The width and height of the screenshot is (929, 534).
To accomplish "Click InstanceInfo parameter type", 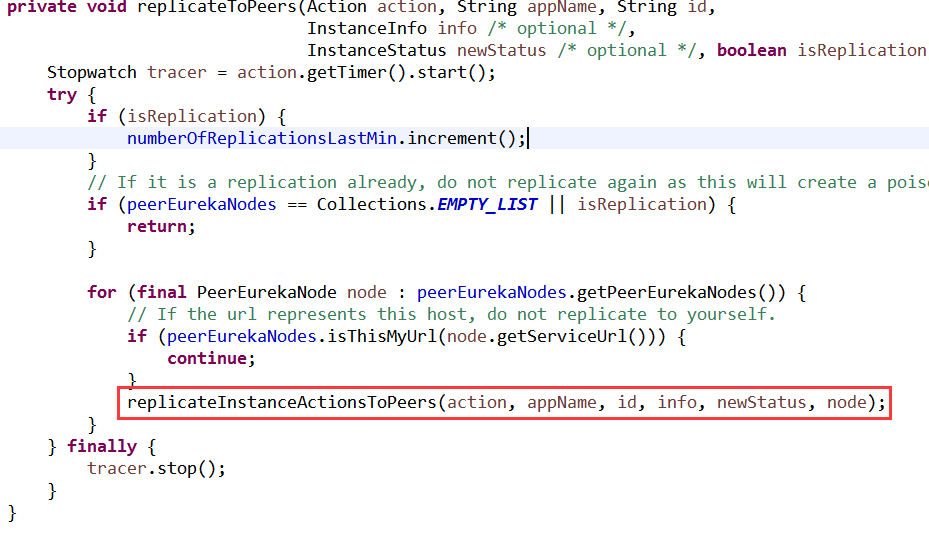I will pos(367,28).
